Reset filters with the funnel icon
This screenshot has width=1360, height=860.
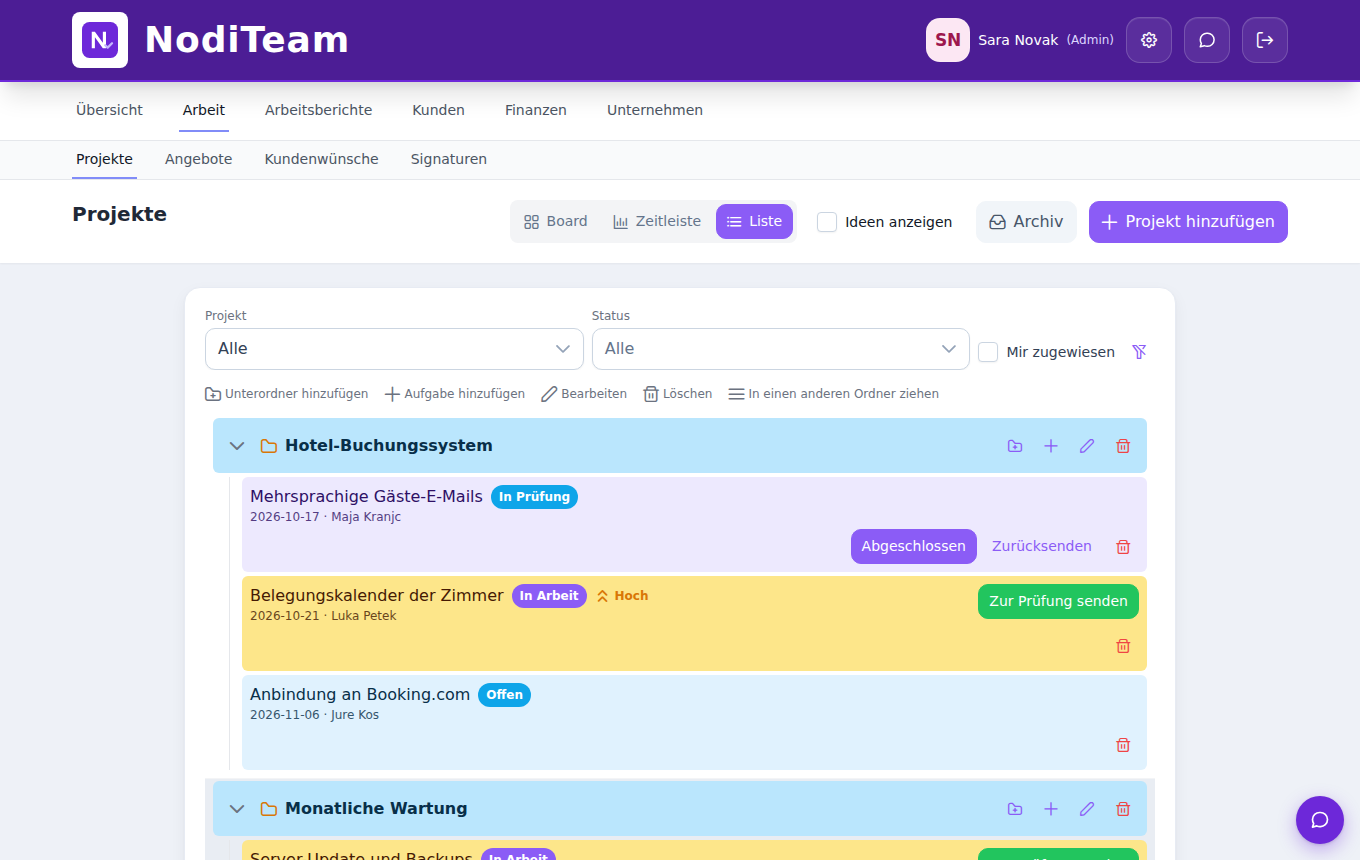coord(1139,352)
